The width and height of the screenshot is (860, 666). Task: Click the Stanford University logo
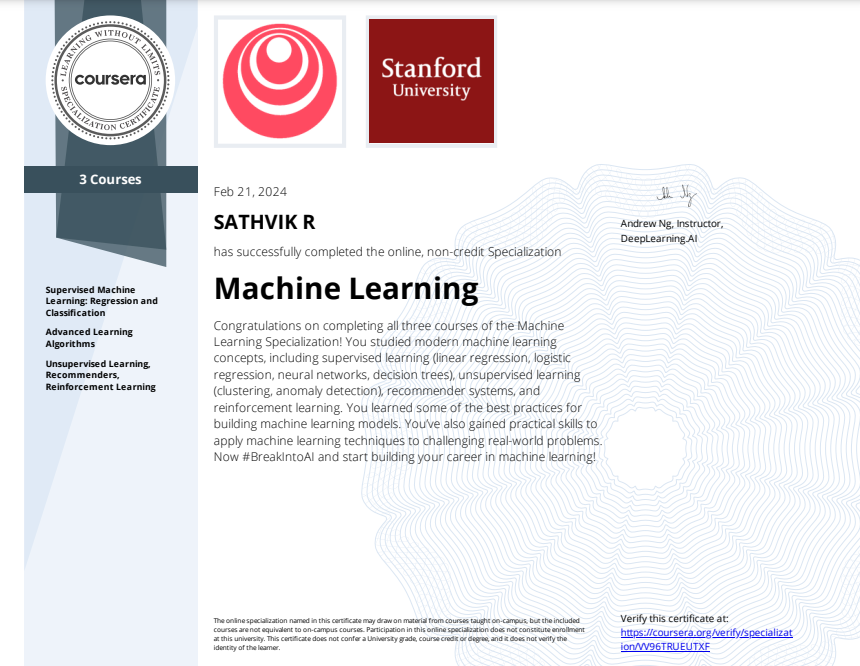pos(431,81)
